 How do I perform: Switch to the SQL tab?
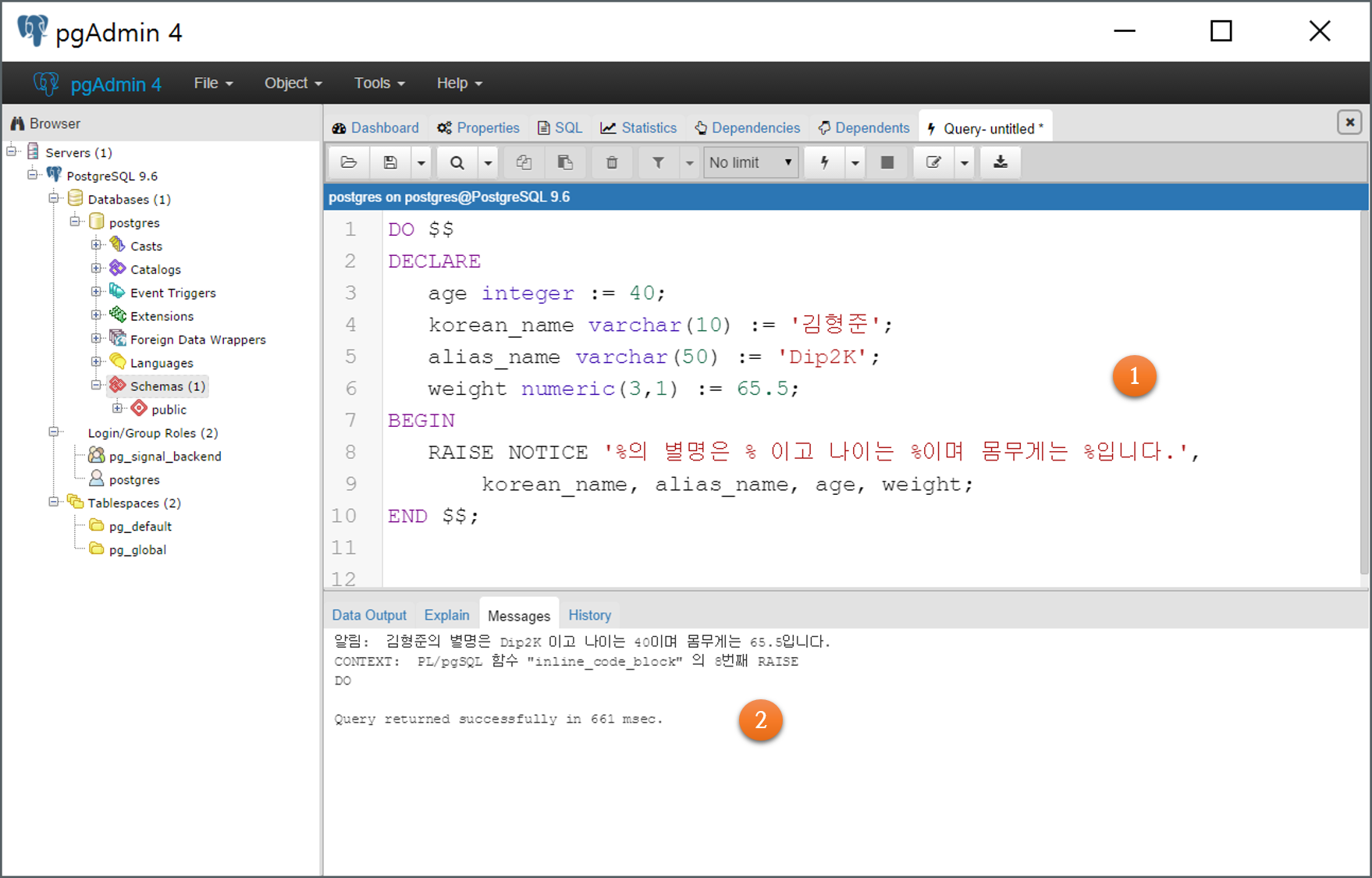pyautogui.click(x=560, y=128)
